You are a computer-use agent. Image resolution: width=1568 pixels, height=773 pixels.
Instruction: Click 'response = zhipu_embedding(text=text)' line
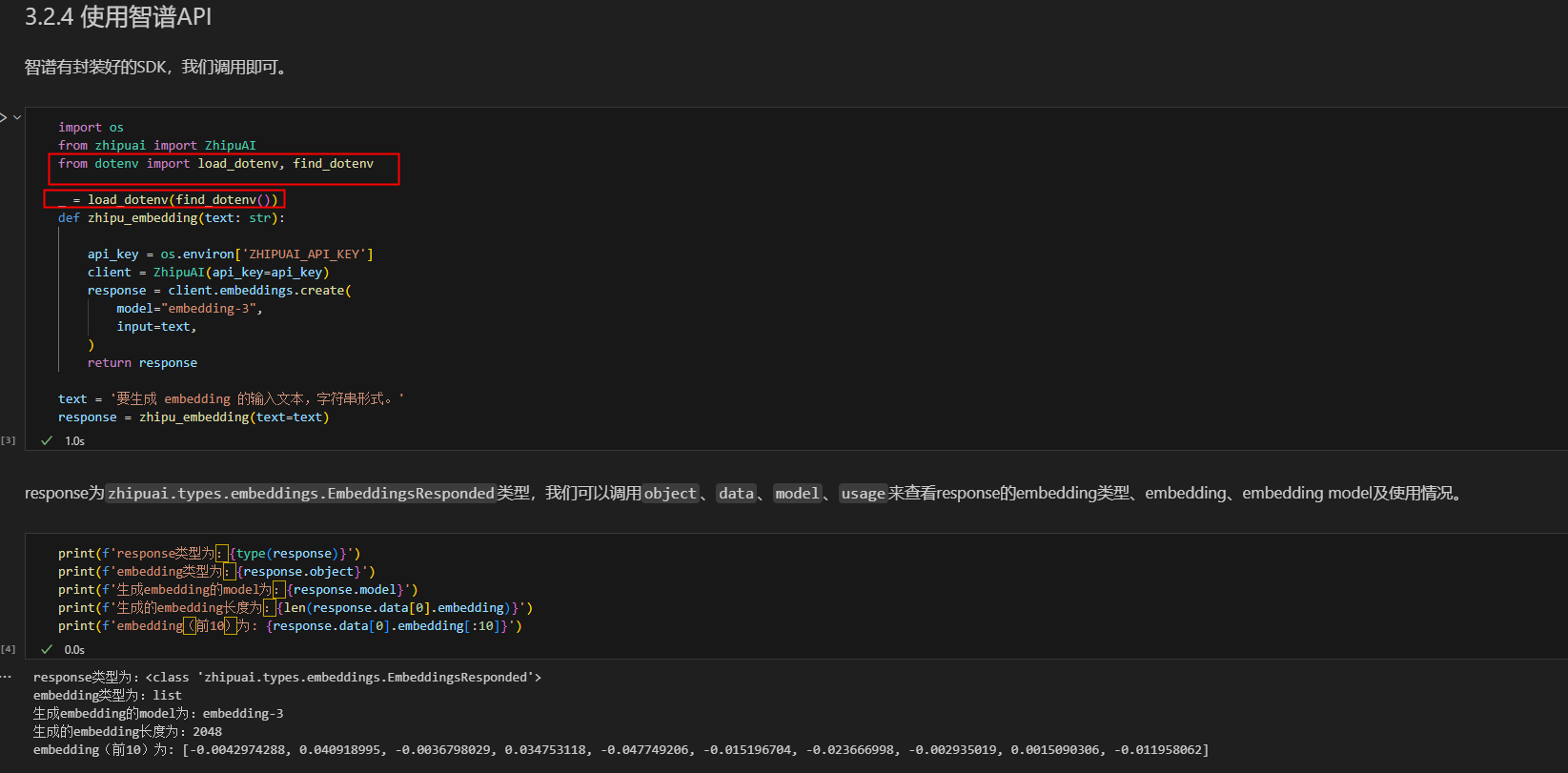[x=193, y=417]
